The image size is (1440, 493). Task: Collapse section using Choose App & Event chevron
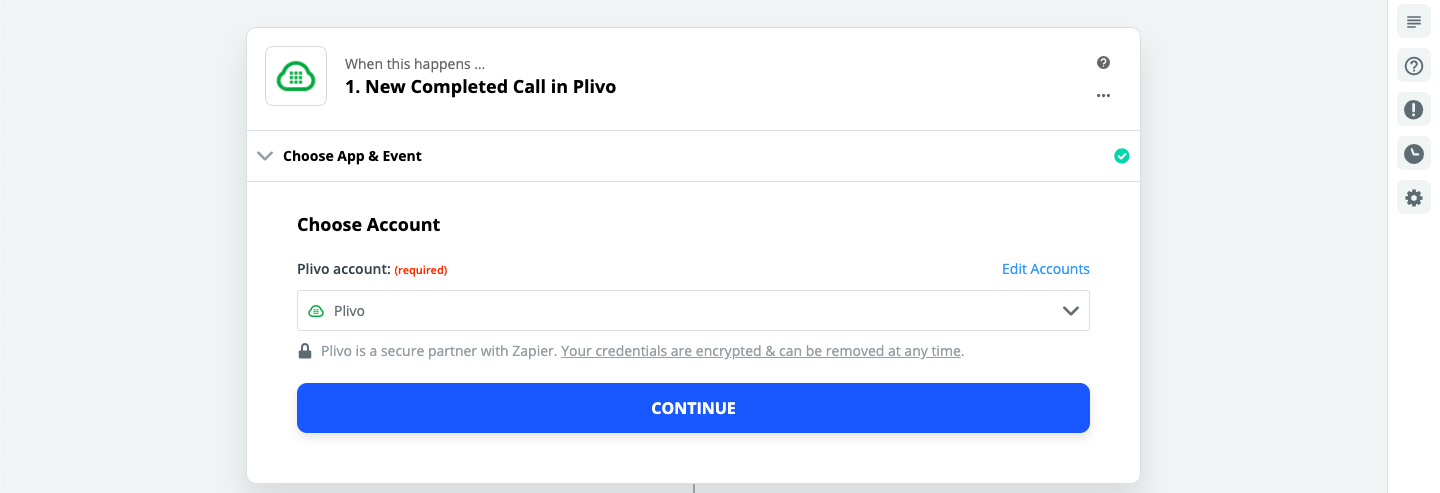coord(265,156)
